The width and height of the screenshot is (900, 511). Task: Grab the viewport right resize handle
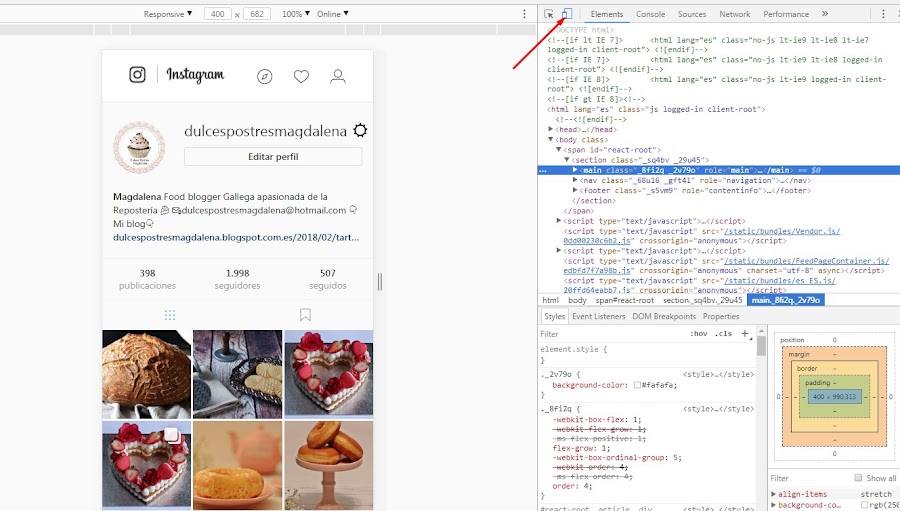380,281
